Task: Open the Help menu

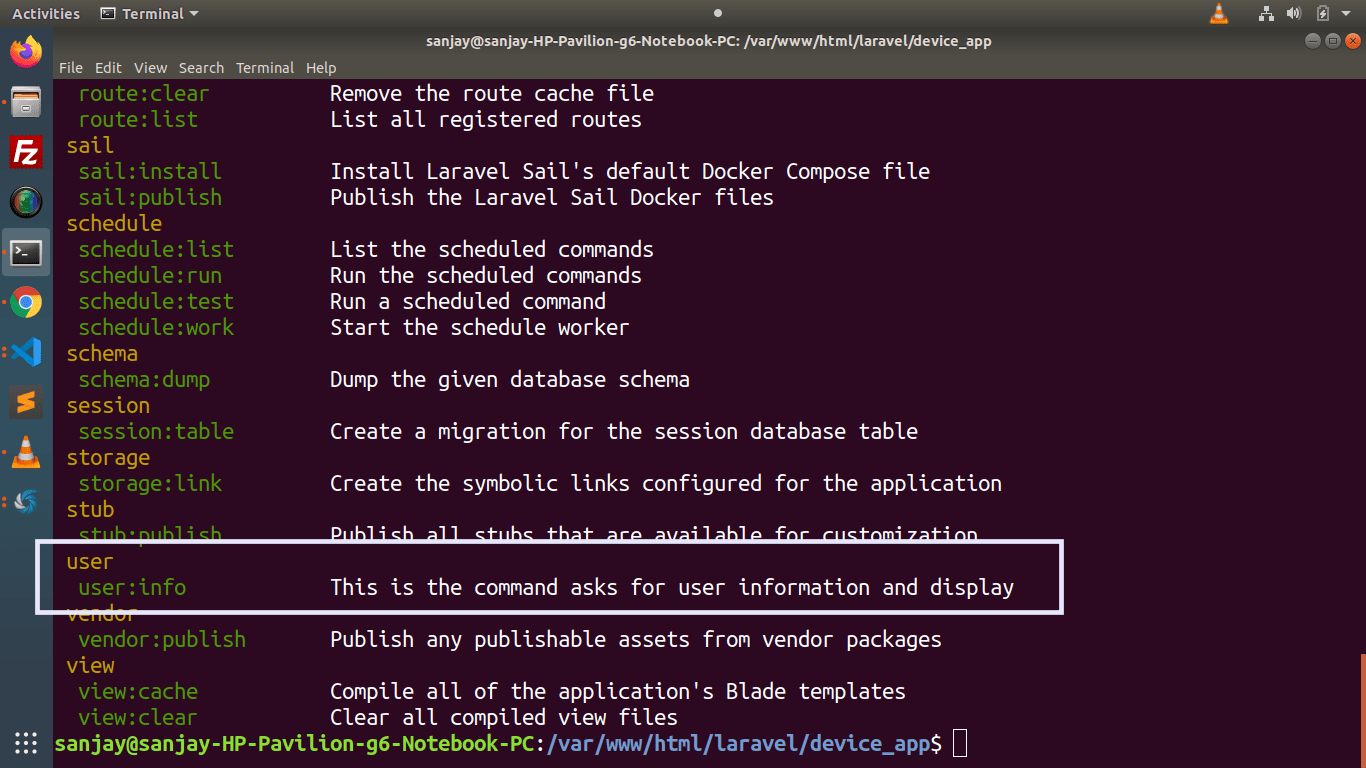Action: tap(321, 68)
